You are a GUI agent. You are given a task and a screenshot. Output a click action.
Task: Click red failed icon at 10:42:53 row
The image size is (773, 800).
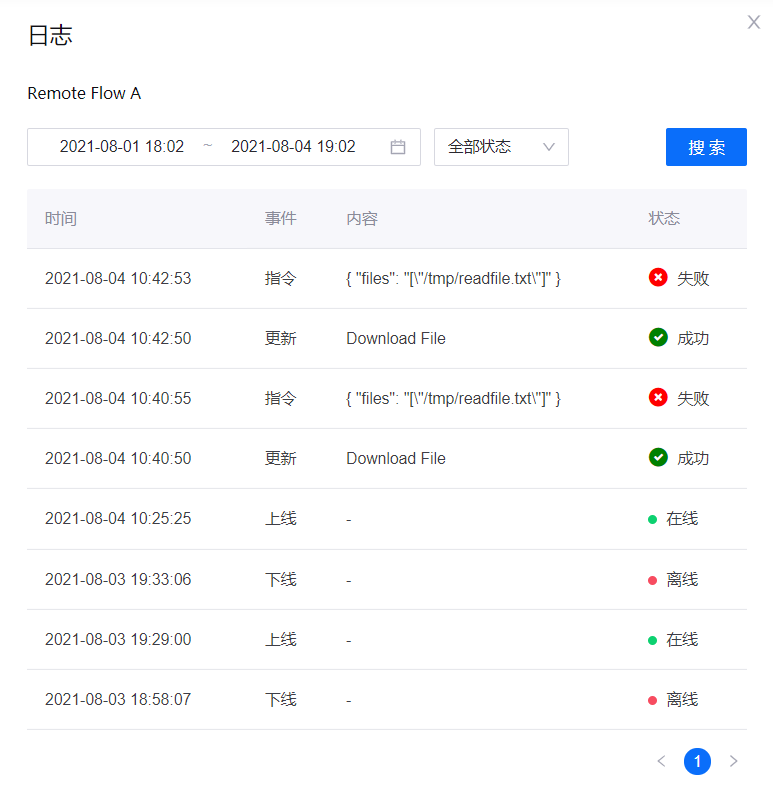(658, 278)
